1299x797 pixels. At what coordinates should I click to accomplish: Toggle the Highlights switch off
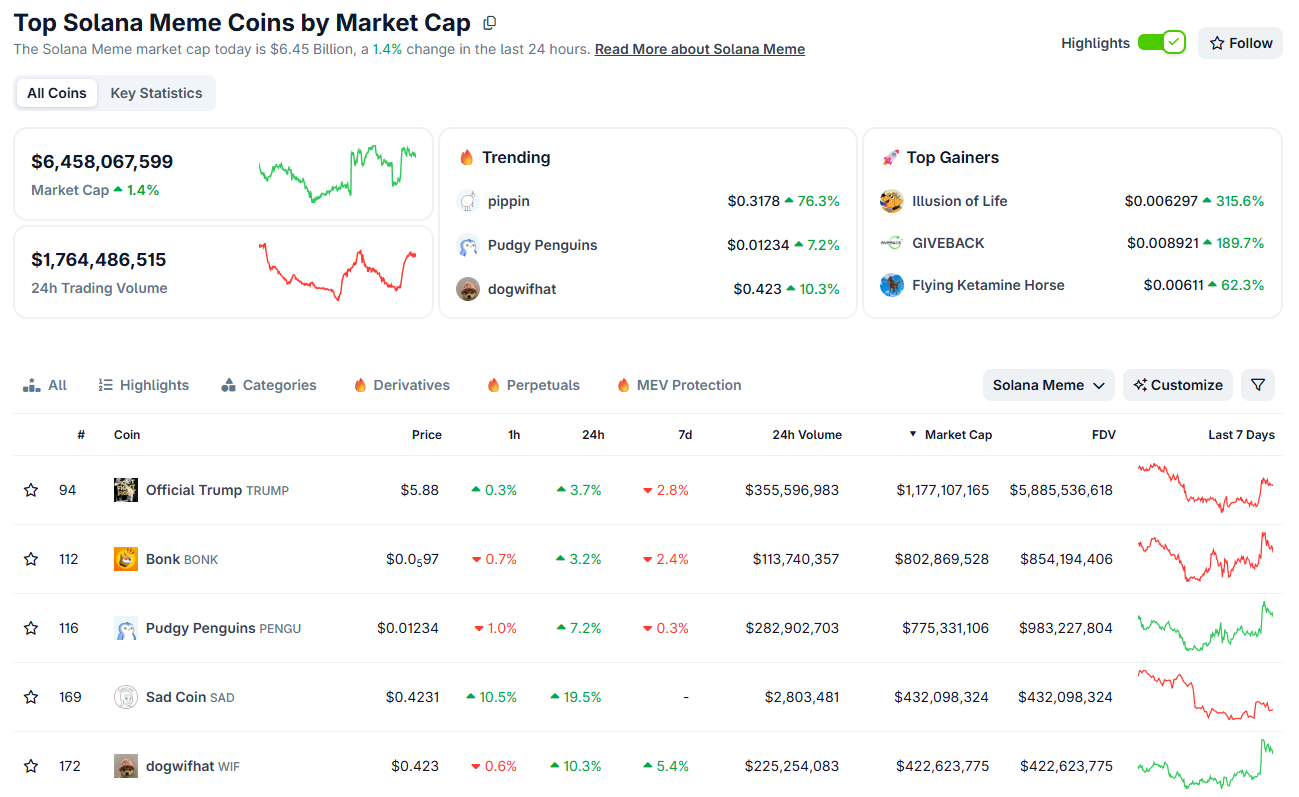tap(1161, 42)
